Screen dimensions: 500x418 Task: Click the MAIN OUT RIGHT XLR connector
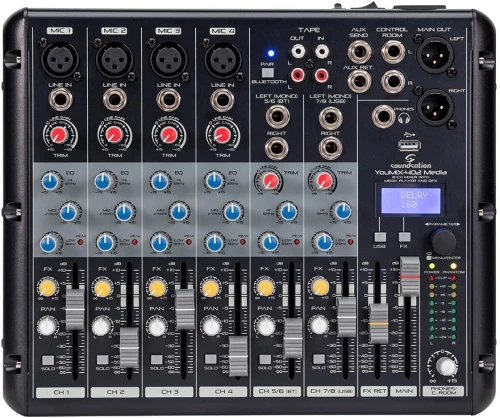[435, 107]
